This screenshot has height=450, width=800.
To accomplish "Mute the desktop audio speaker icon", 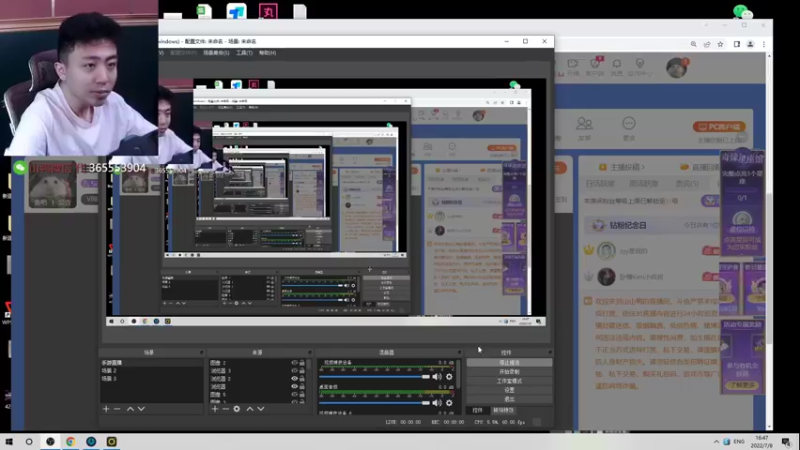I will coord(437,403).
